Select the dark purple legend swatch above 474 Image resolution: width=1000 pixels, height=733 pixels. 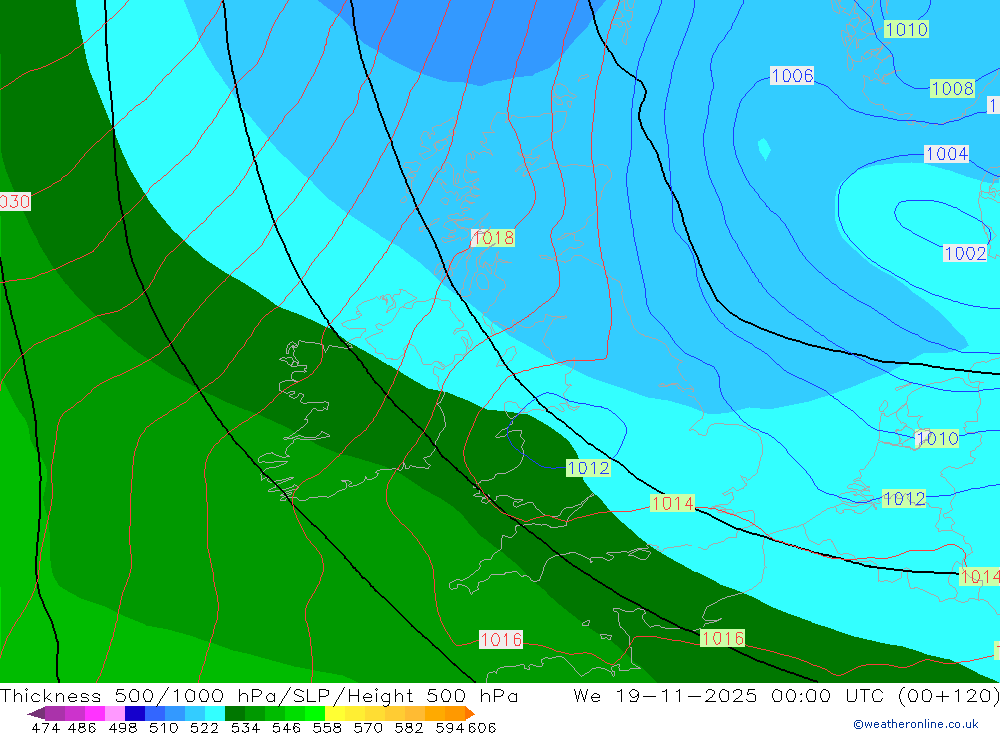(x=55, y=713)
